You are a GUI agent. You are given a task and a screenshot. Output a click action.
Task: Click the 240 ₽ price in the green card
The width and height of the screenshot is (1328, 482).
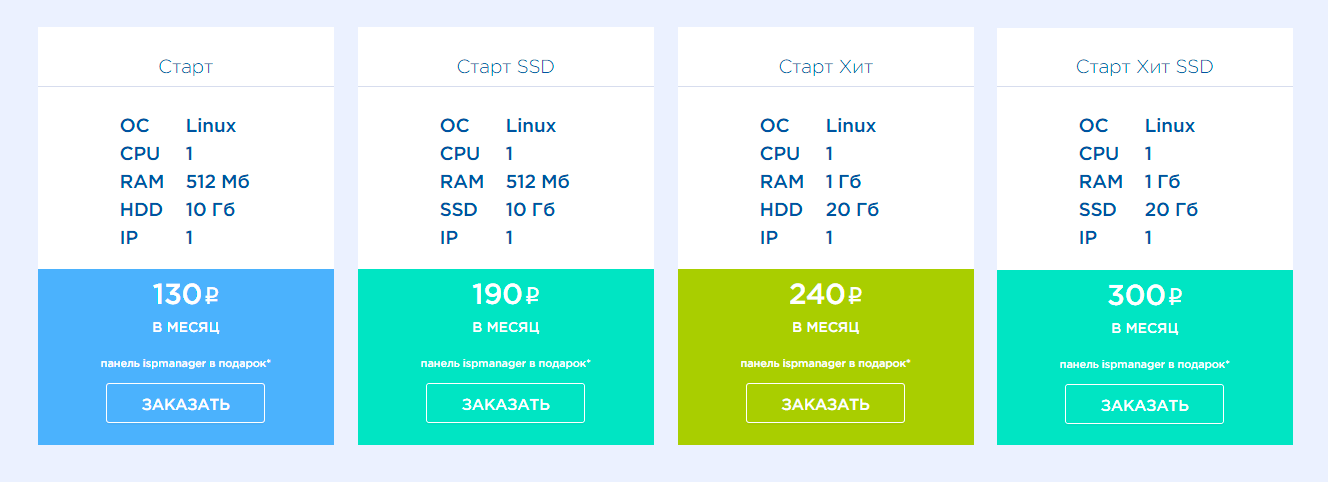pos(825,293)
